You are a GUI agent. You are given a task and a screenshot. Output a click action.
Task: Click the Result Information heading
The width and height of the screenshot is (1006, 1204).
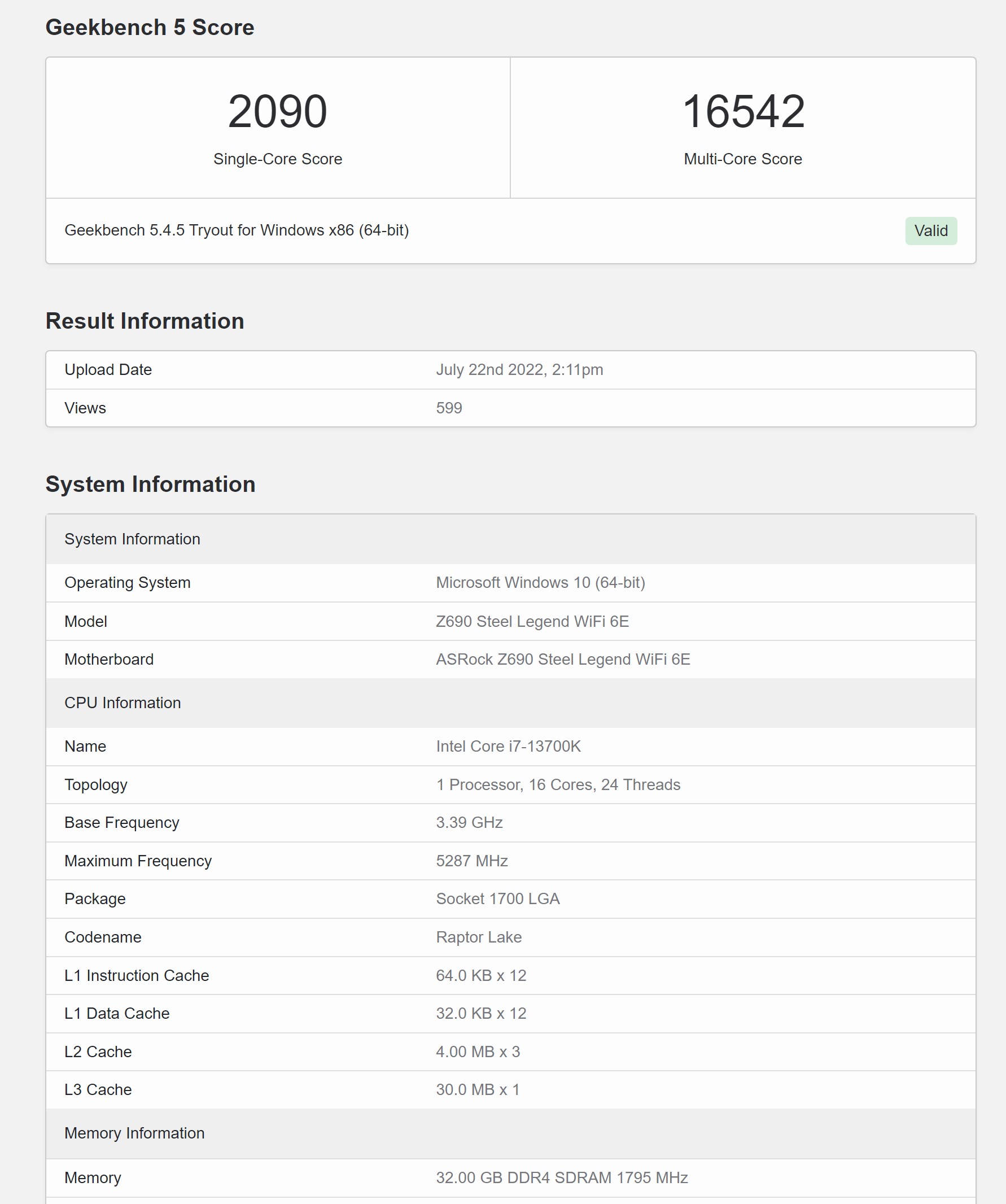145,321
